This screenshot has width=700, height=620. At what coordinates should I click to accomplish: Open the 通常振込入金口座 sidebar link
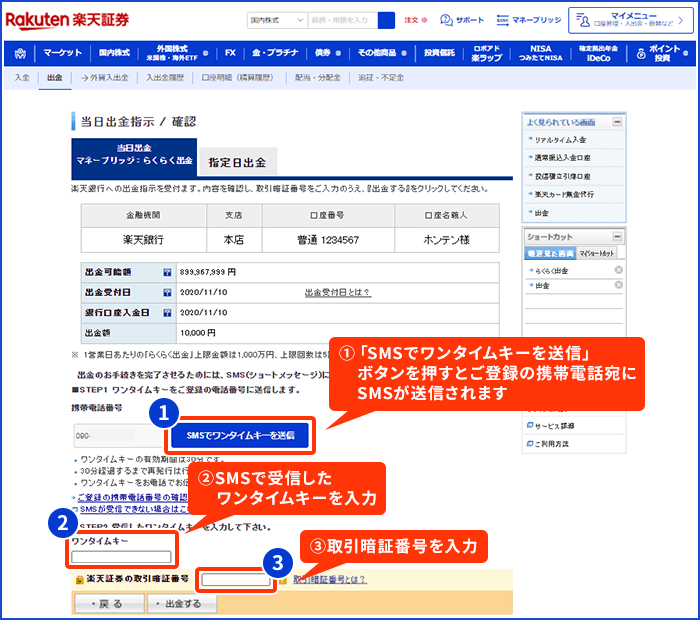coord(562,158)
